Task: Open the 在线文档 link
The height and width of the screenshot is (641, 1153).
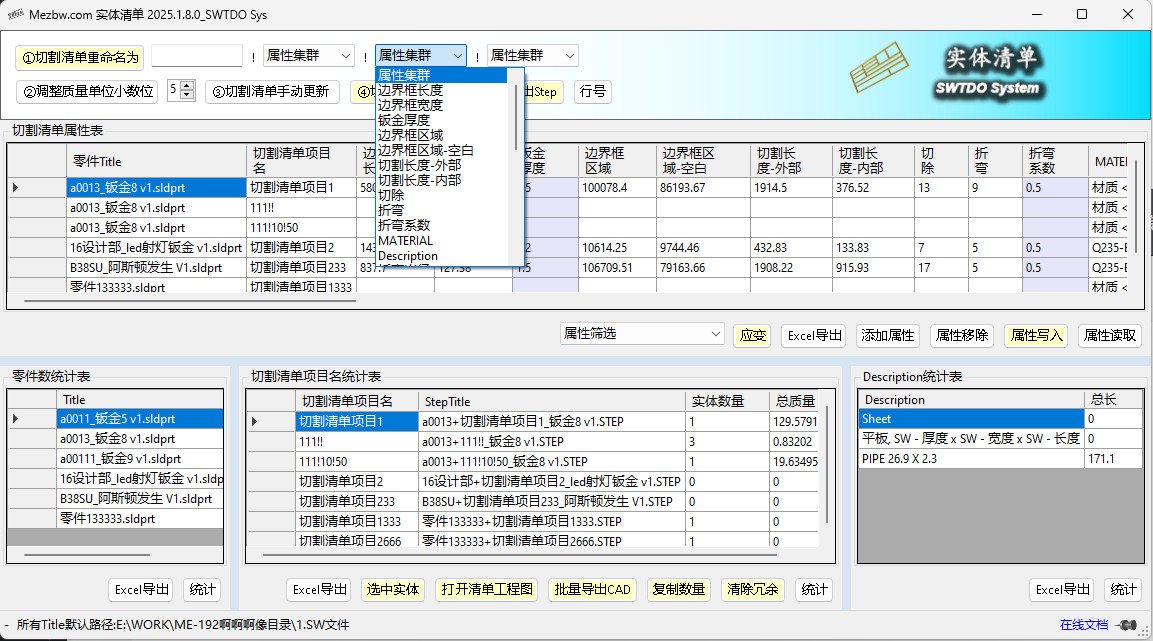Action: 1083,625
